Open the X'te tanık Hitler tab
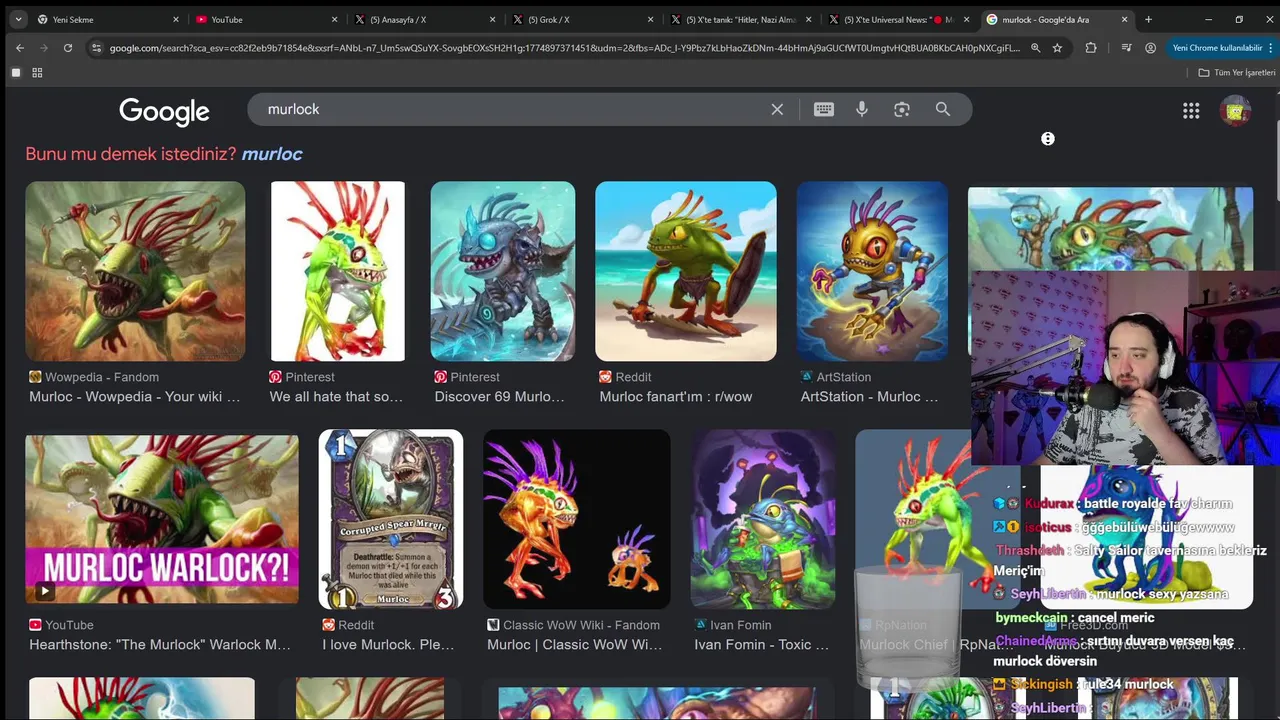 [741, 19]
